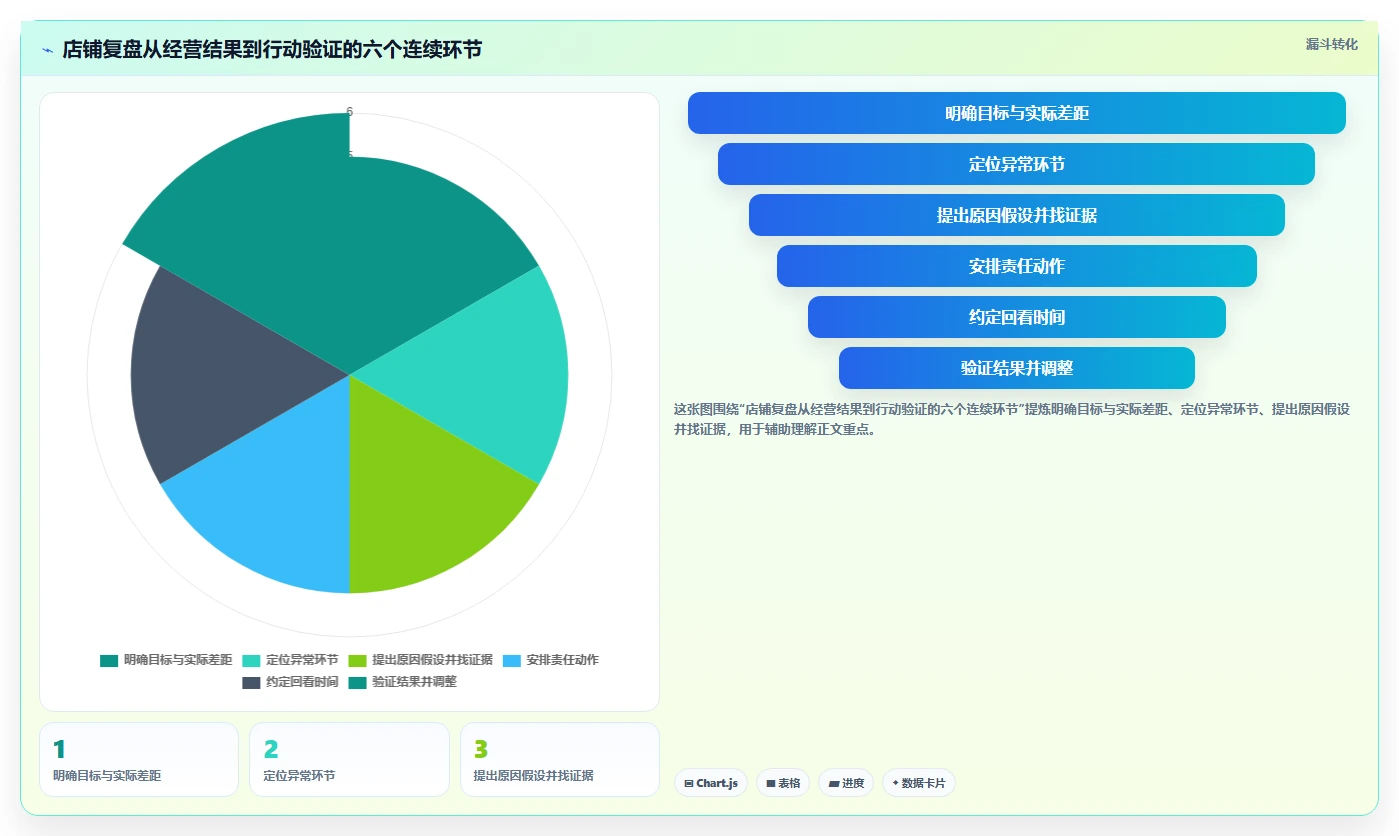
Task: Click the 验证结果并调整 funnel bar
Action: [1017, 368]
